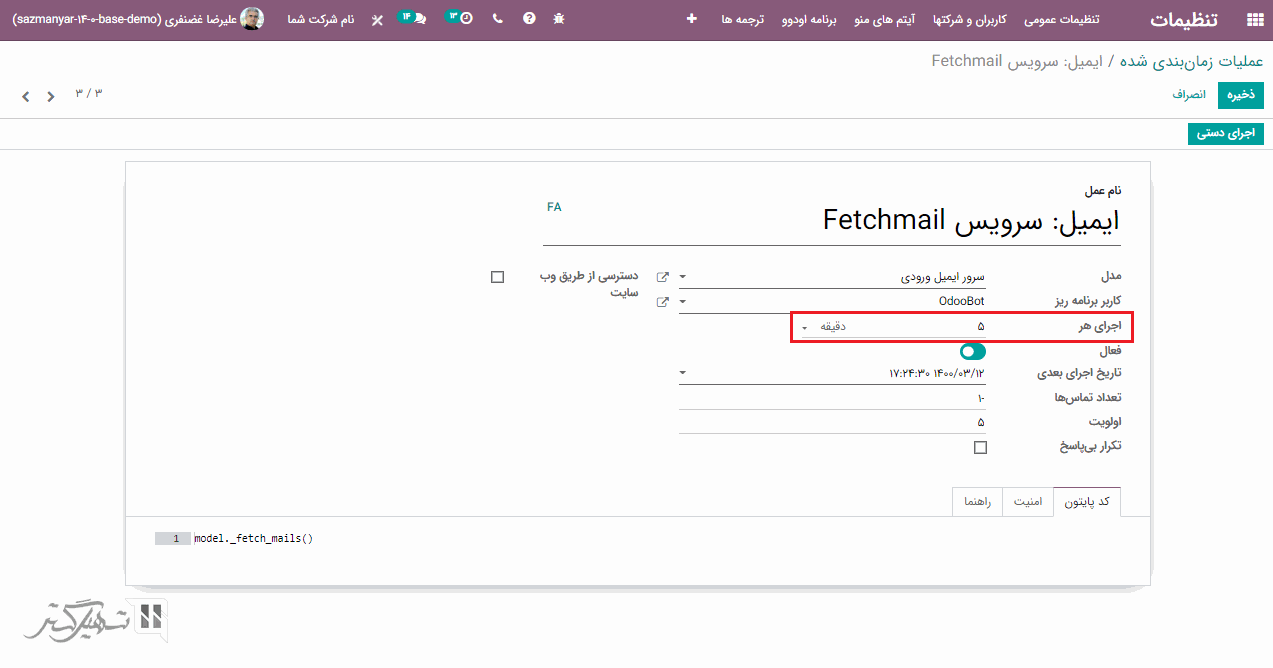Image resolution: width=1273 pixels, height=668 pixels.
Task: Open عملیات زمان‌بندی شده breadcrumb link
Action: (1192, 61)
